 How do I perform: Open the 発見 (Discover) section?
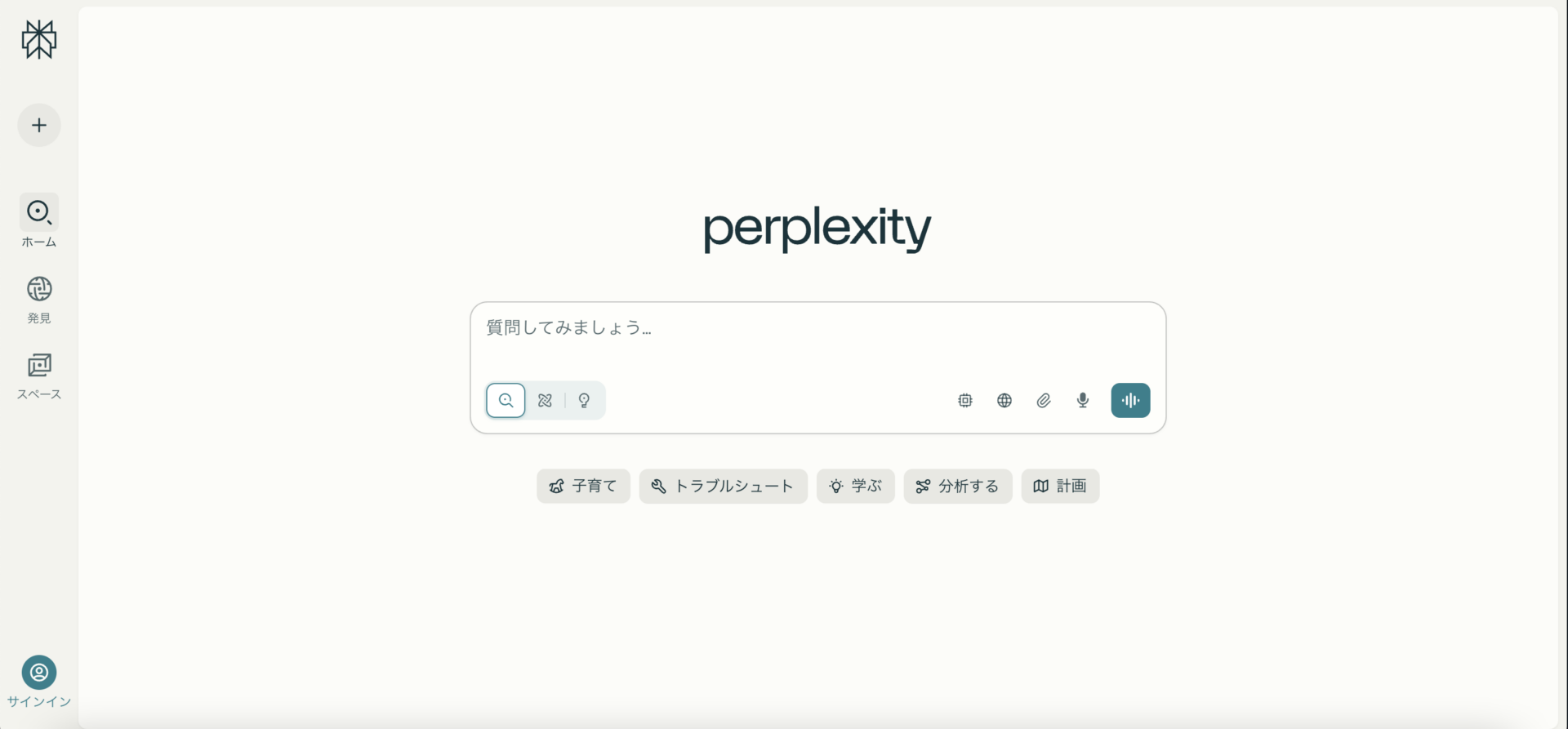pyautogui.click(x=38, y=298)
